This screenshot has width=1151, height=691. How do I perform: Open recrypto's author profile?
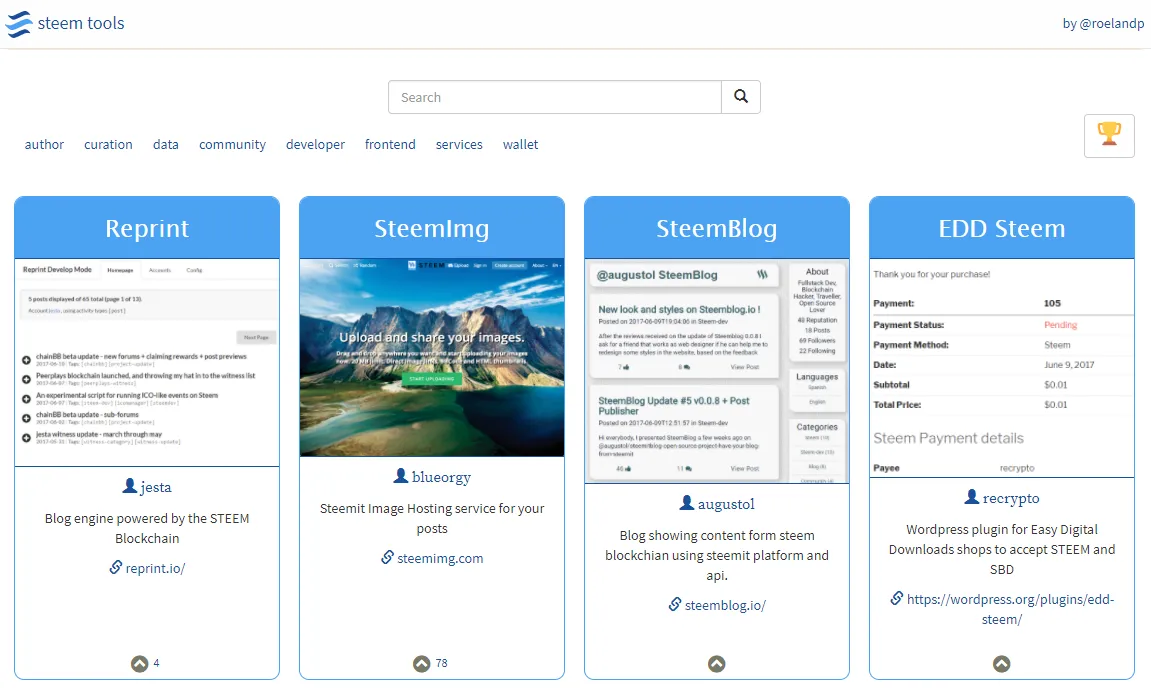tap(1011, 499)
